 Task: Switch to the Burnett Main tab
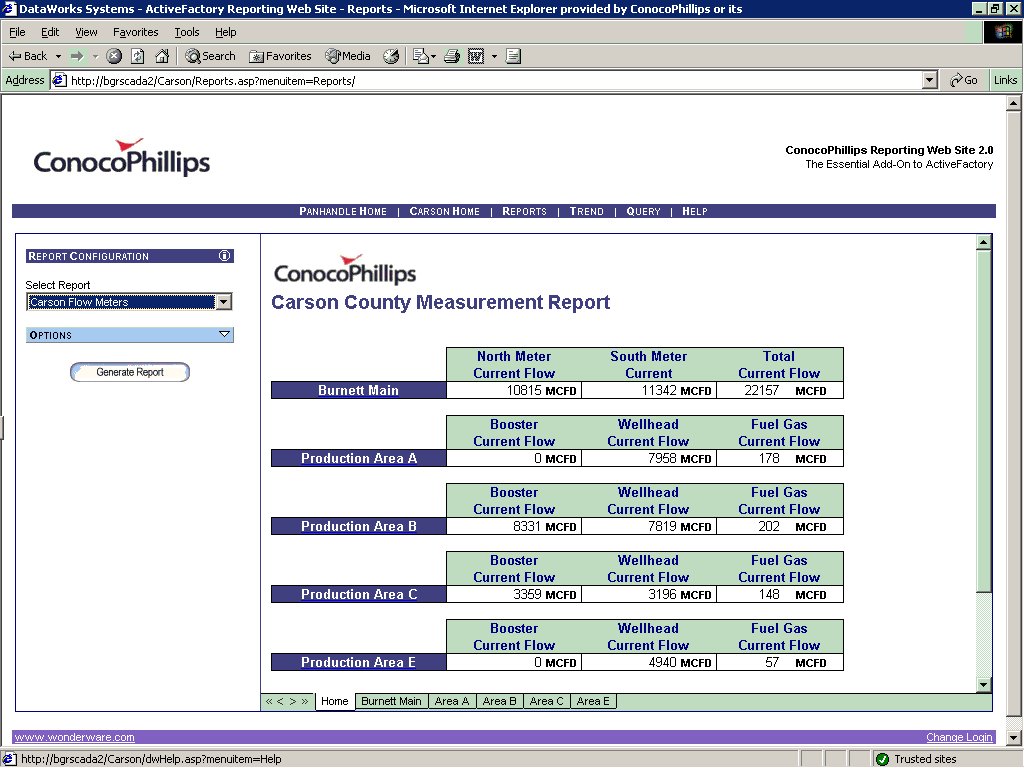pos(391,701)
